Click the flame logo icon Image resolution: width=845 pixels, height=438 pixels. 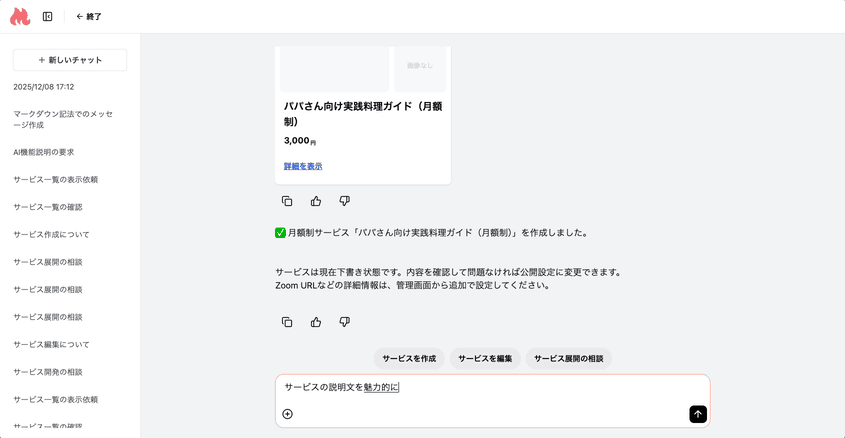point(20,17)
